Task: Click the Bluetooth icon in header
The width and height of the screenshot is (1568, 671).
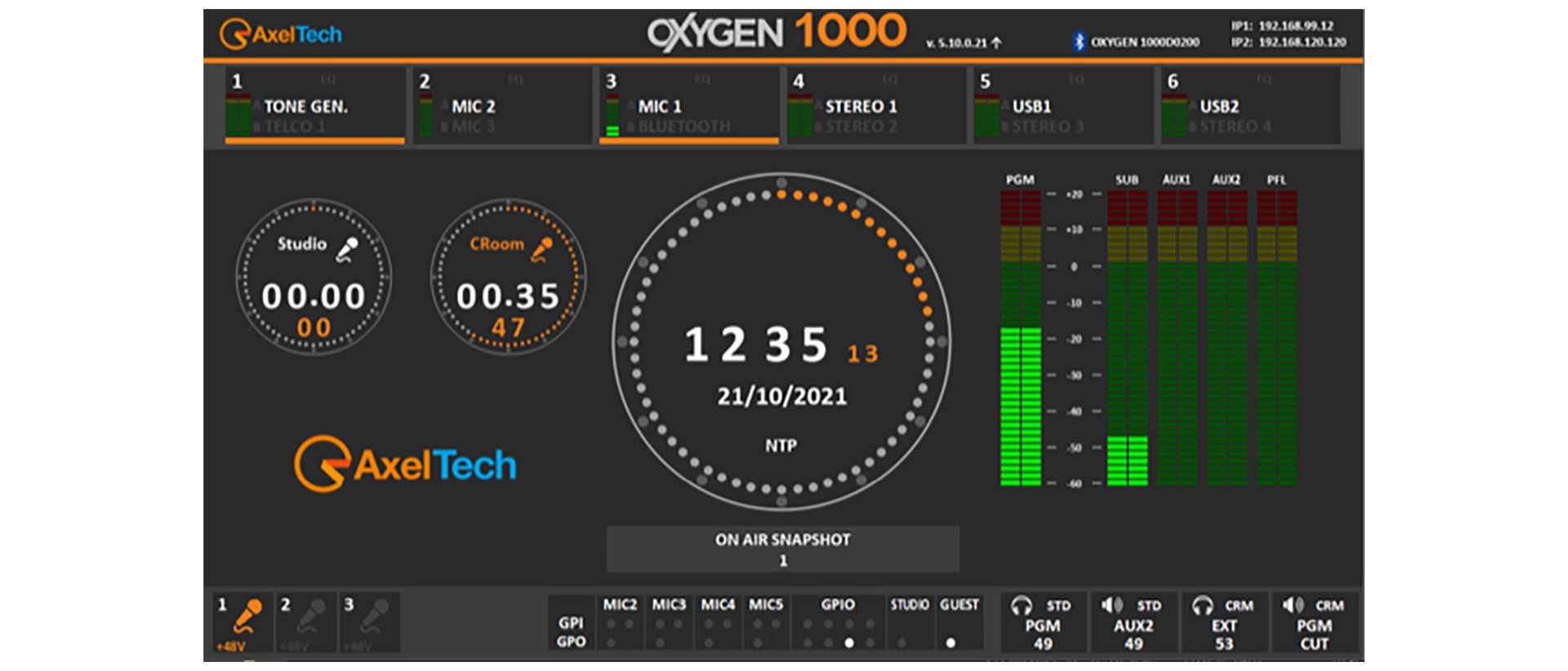Action: (1079, 42)
